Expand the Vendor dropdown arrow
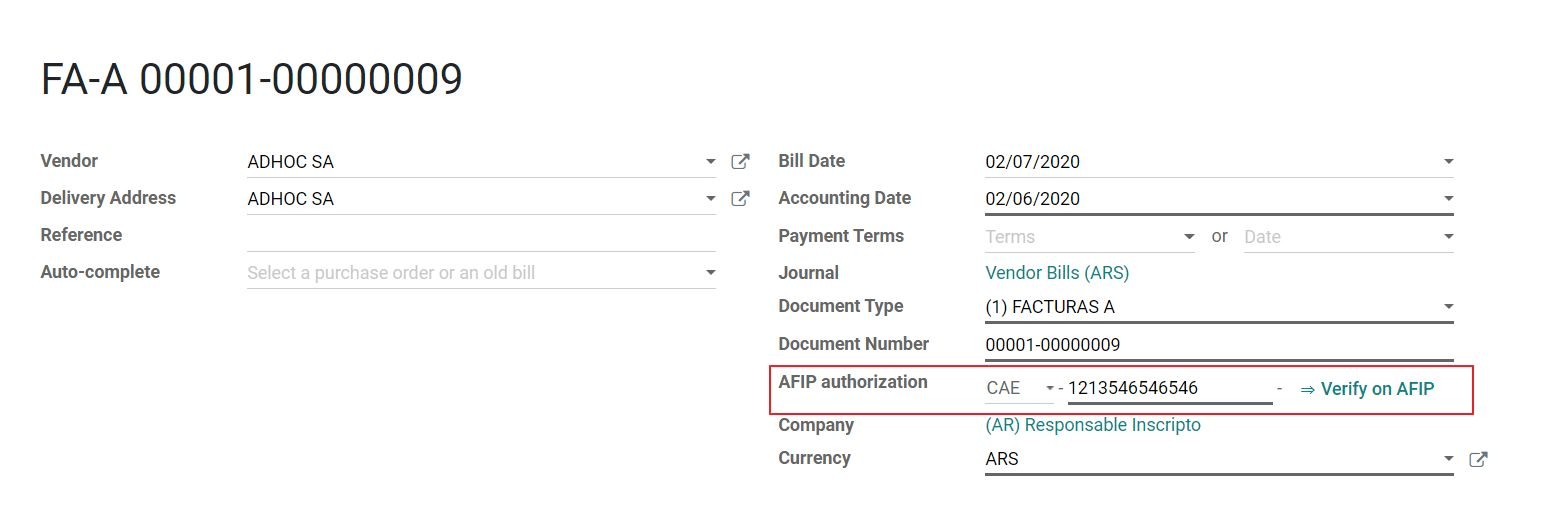The image size is (1557, 512). tap(710, 162)
